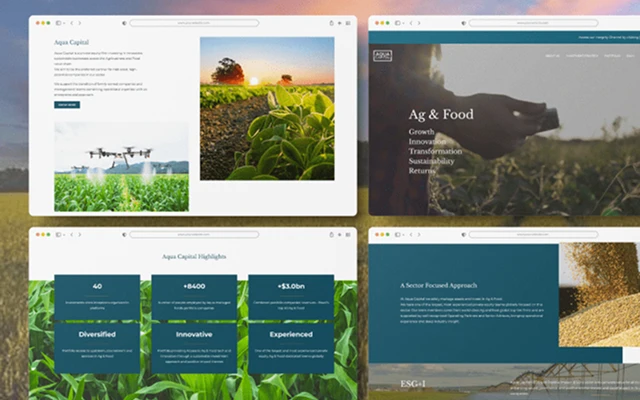Add new tab in the Highlights window
Viewport: 640px width, 400px height.
point(340,235)
